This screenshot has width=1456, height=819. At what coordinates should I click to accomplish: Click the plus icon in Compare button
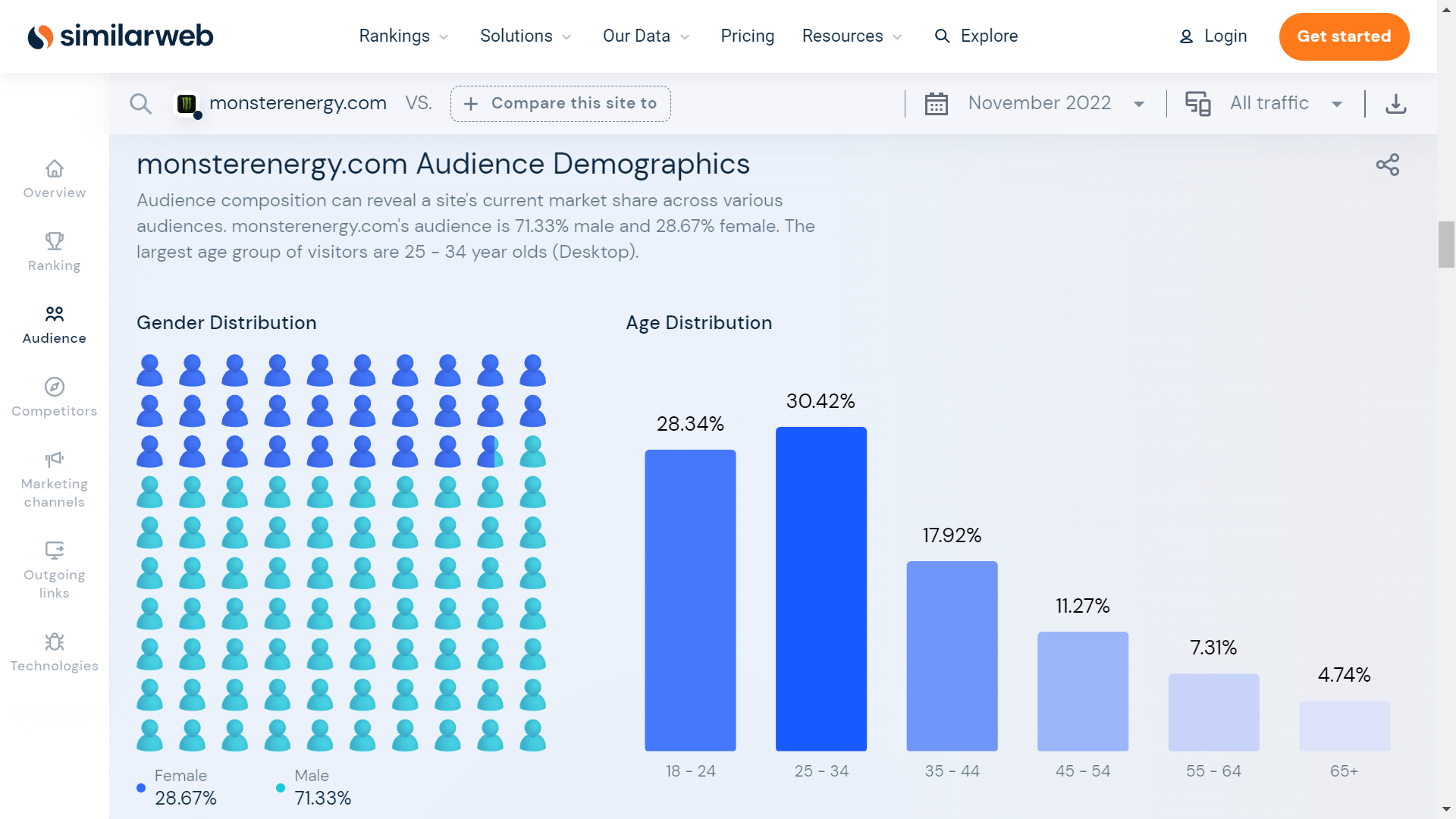pyautogui.click(x=471, y=104)
